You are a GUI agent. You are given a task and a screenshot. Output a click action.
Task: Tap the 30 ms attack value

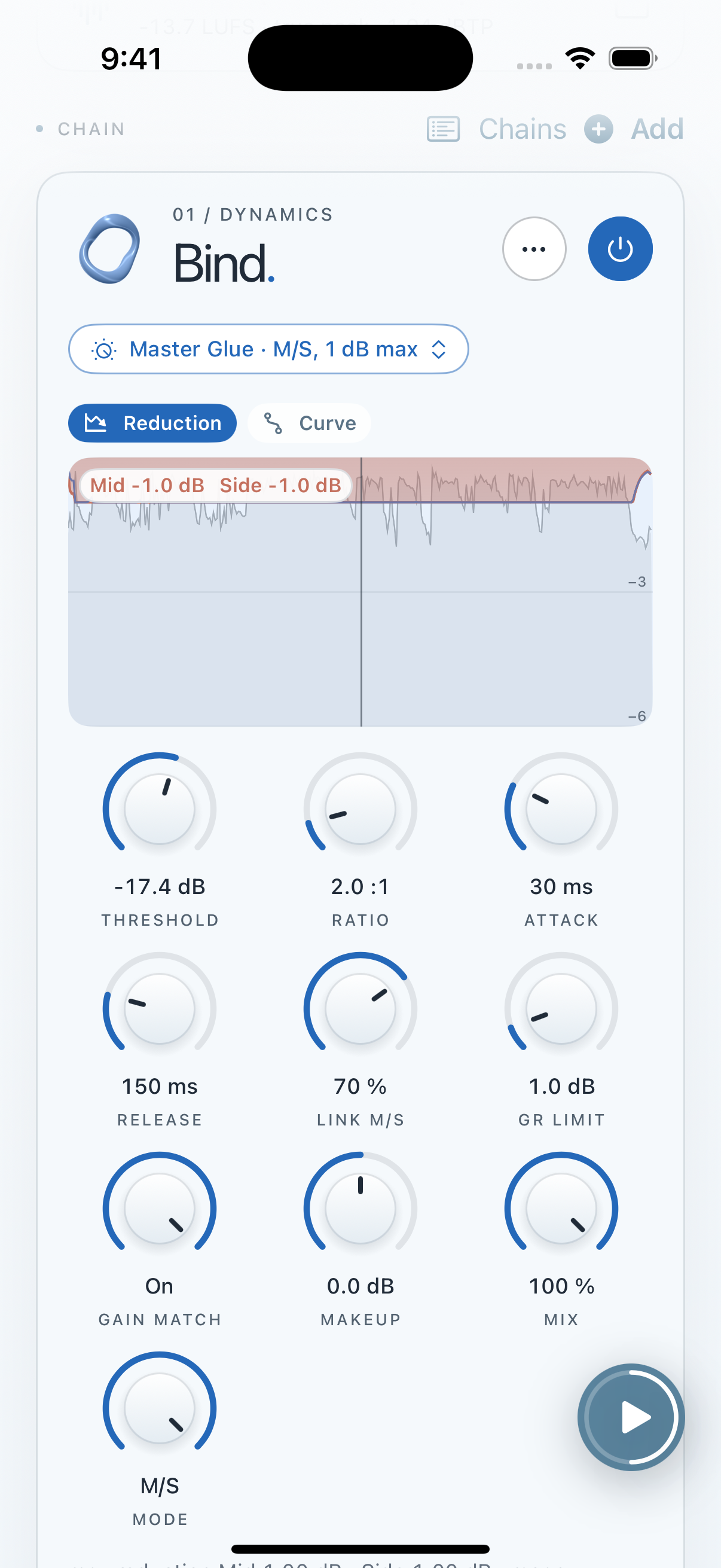click(x=561, y=887)
